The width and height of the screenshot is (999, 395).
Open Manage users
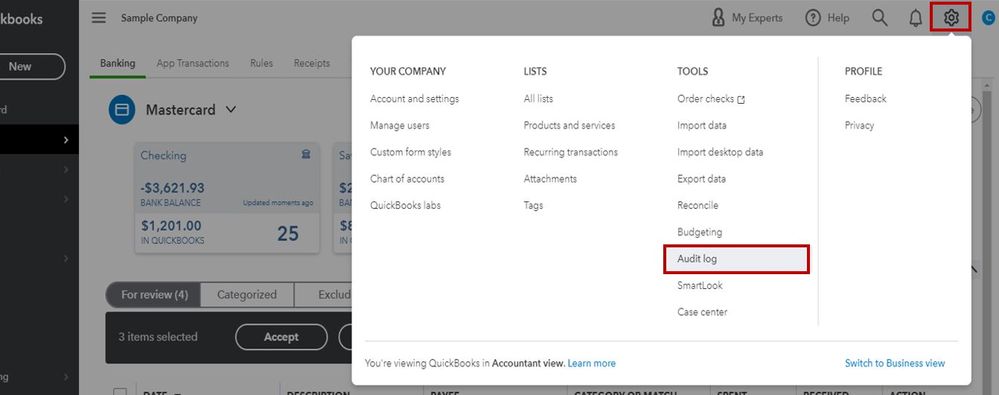tap(399, 126)
